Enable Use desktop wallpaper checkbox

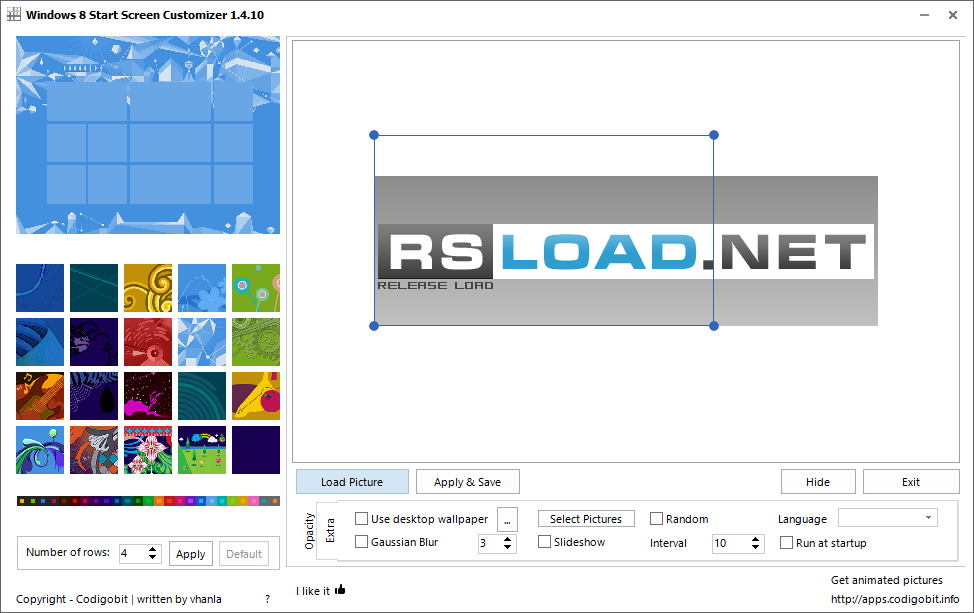tap(362, 519)
